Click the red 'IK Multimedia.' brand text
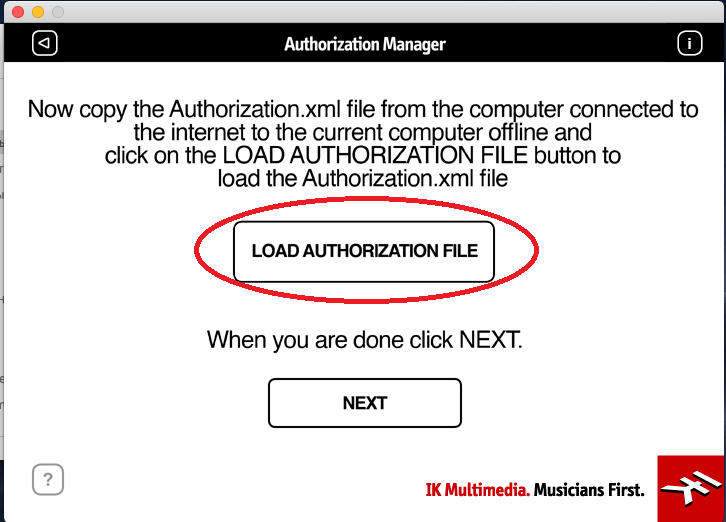This screenshot has width=726, height=522. (x=477, y=490)
